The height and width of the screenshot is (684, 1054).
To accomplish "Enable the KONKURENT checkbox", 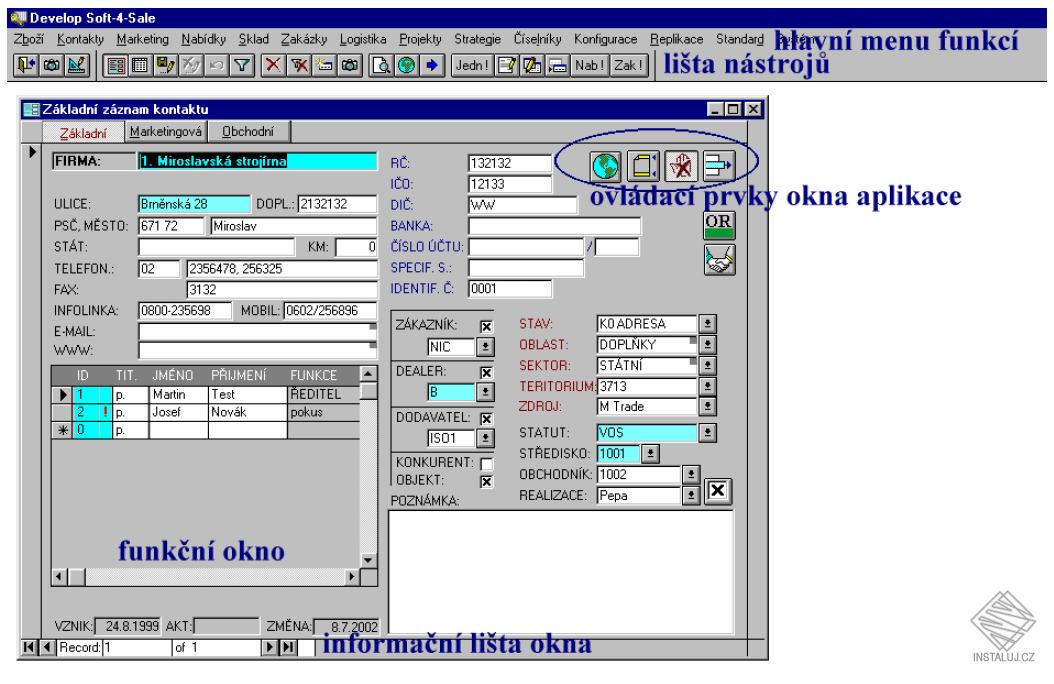I will tap(486, 464).
